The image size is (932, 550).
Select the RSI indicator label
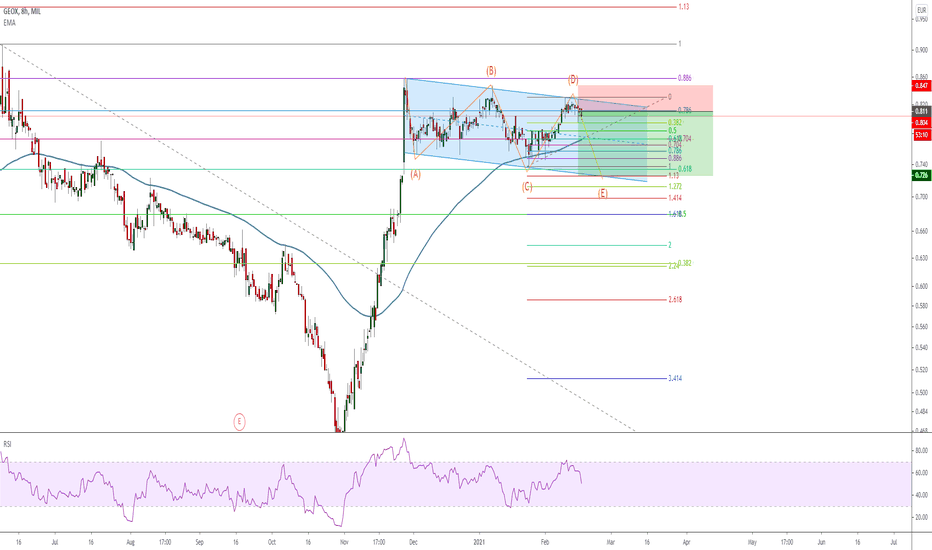[x=7, y=444]
